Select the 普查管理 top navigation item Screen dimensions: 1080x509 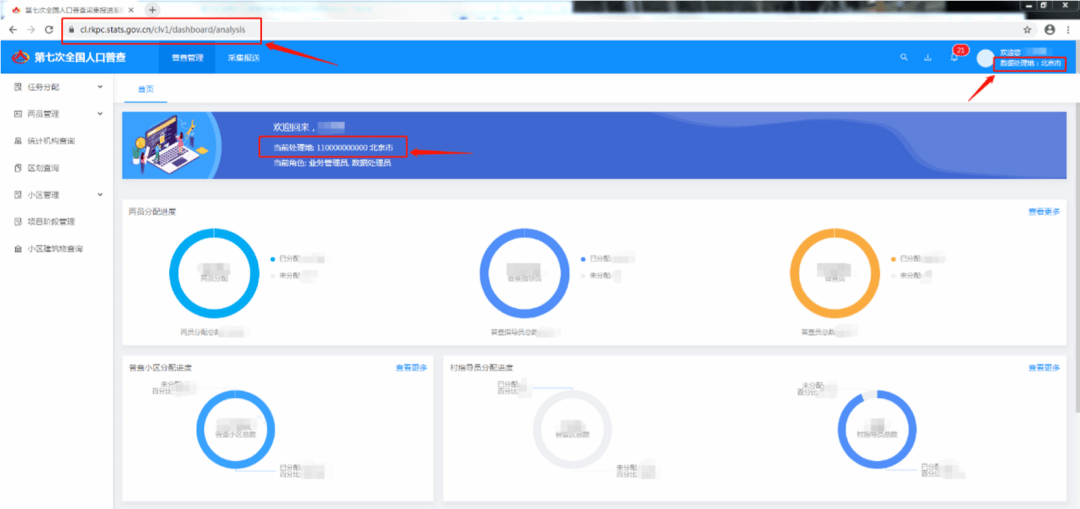point(187,57)
